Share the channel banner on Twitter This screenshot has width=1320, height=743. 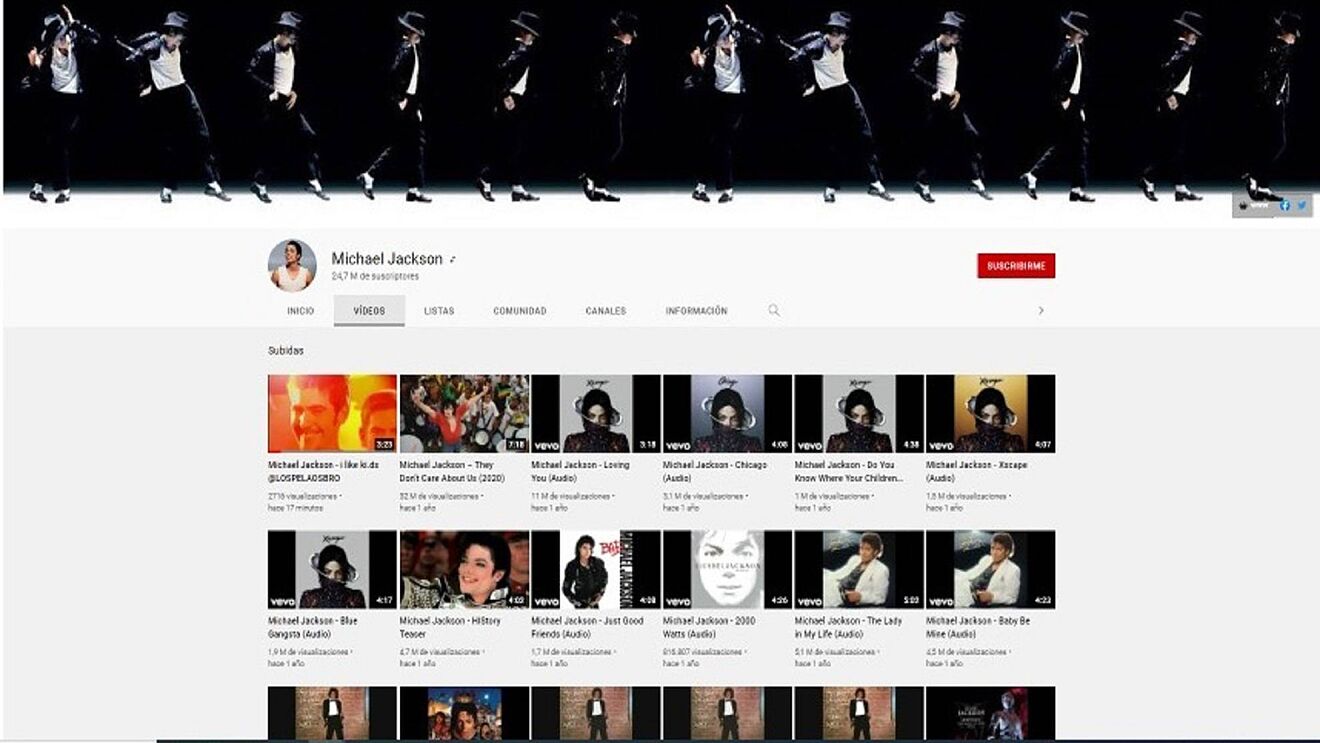coord(1301,204)
